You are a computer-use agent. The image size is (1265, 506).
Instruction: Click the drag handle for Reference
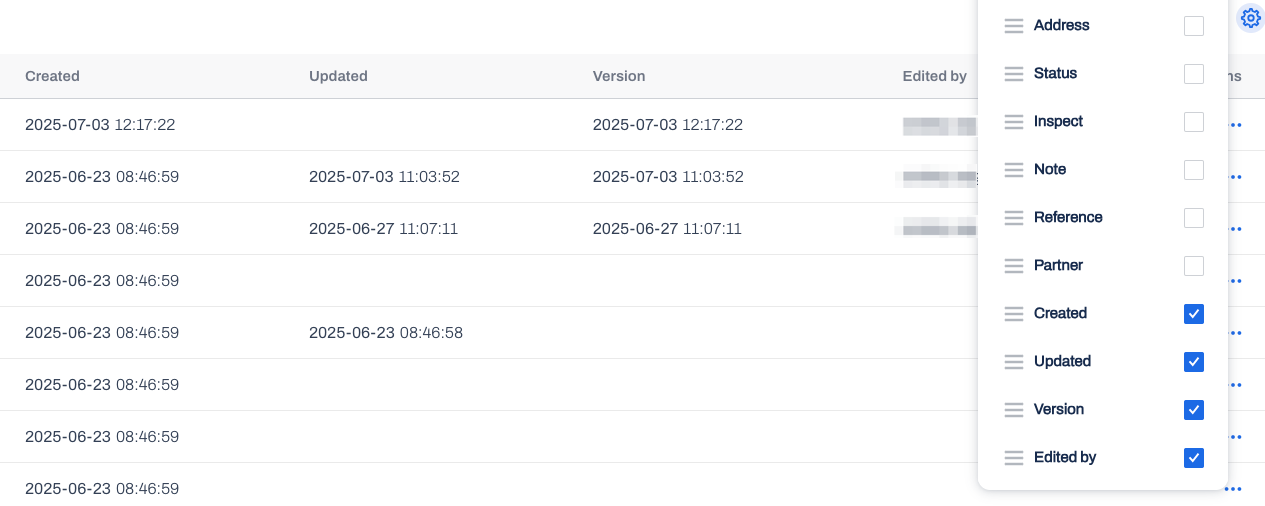1014,218
